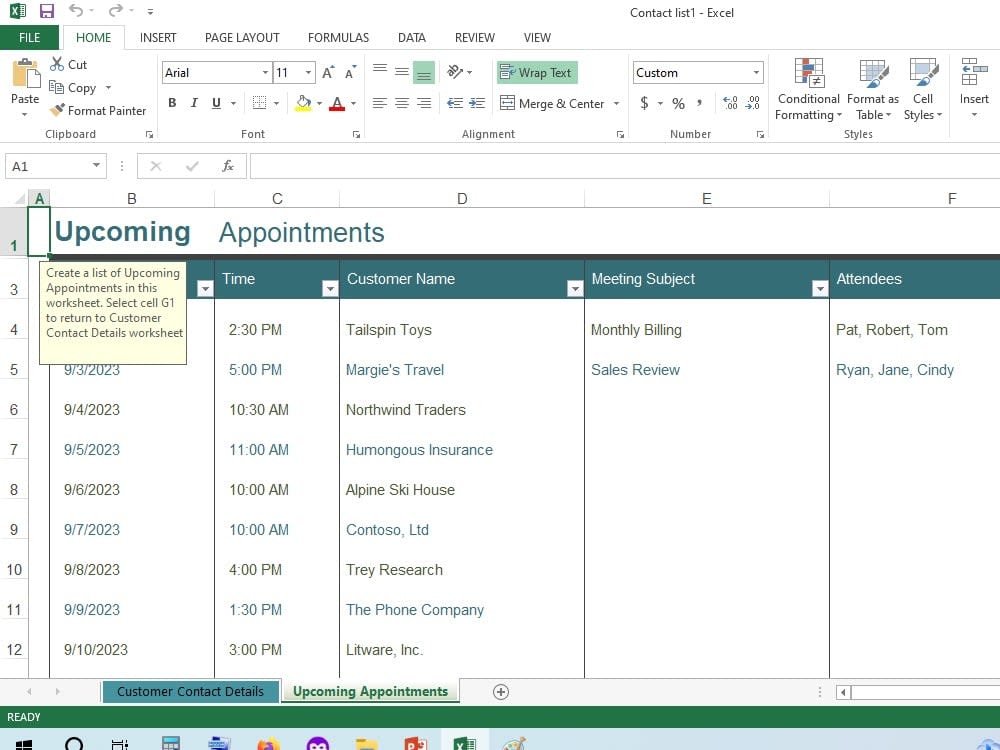Open the VIEW ribbon tab
The width and height of the screenshot is (1000, 750).
(537, 38)
